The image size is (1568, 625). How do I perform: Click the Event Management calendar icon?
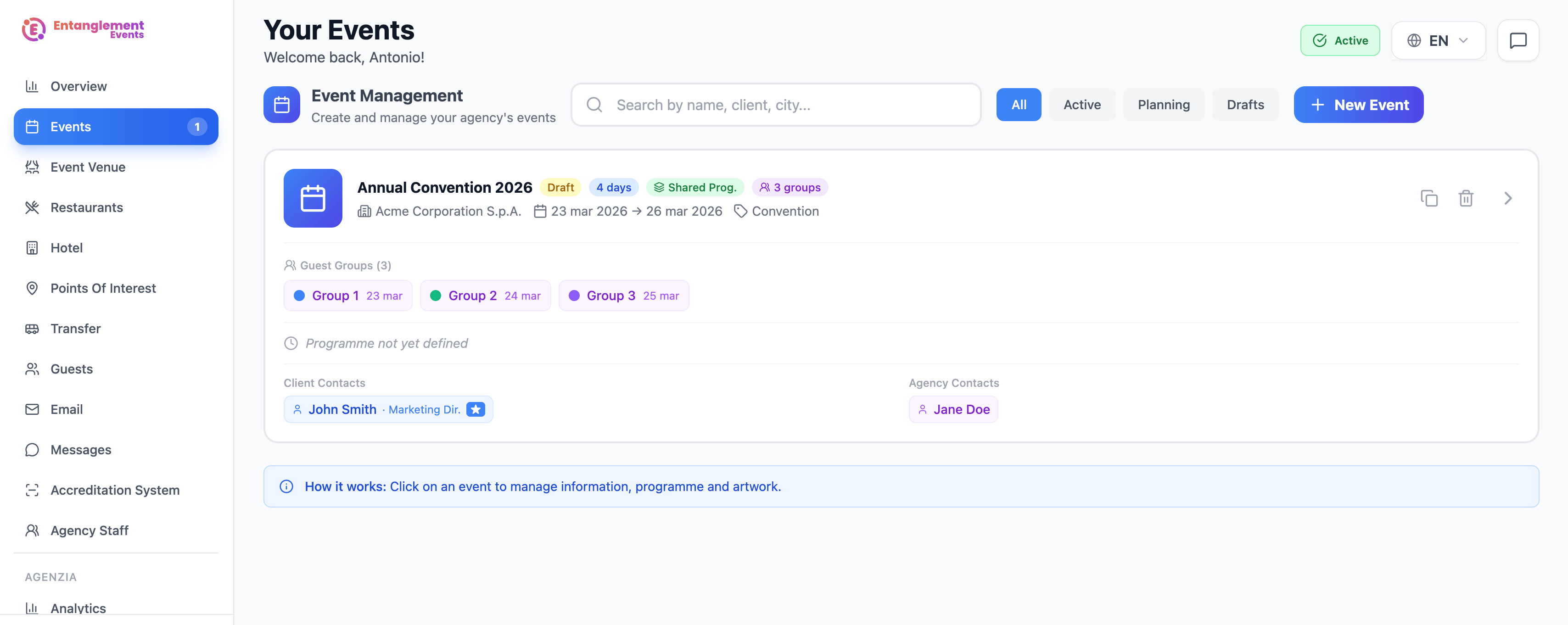coord(282,105)
